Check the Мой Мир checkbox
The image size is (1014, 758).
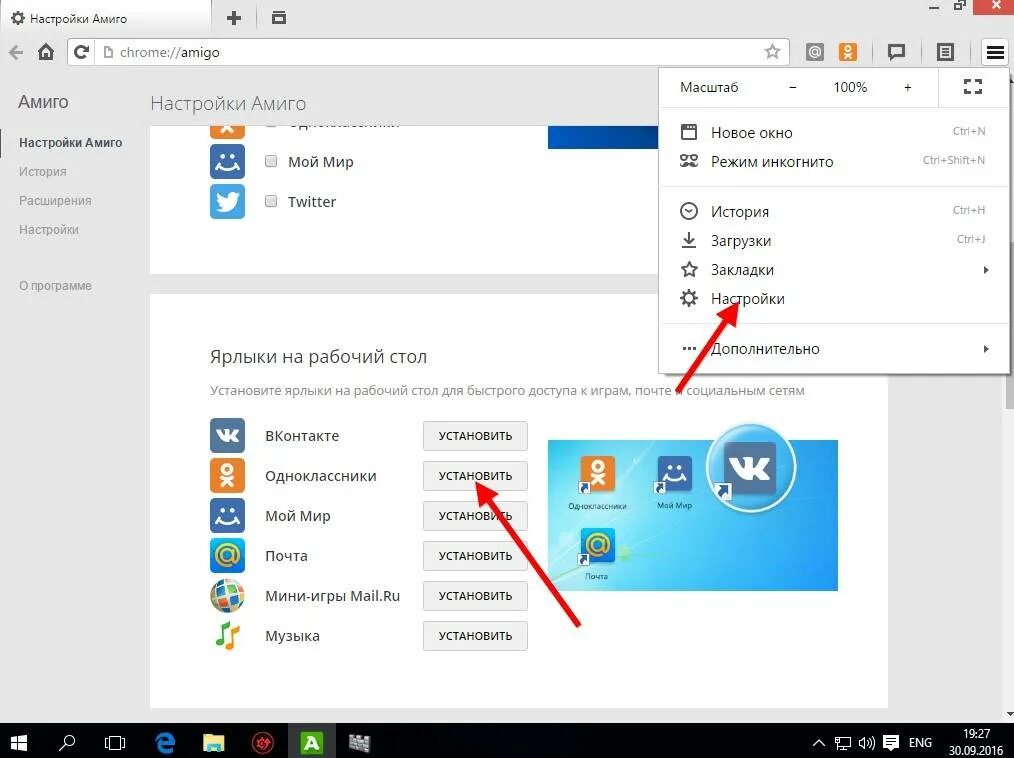click(271, 161)
